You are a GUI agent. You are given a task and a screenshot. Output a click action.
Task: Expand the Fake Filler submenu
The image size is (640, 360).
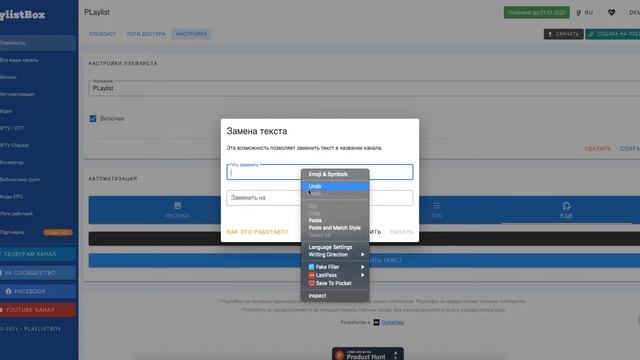point(335,267)
